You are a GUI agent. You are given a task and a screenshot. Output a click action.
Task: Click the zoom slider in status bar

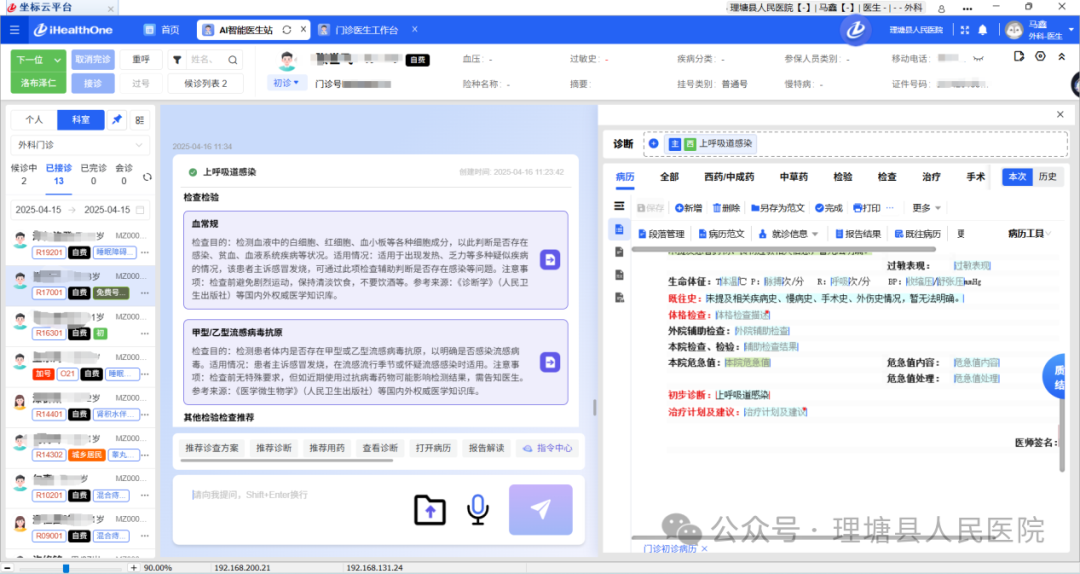coord(66,568)
